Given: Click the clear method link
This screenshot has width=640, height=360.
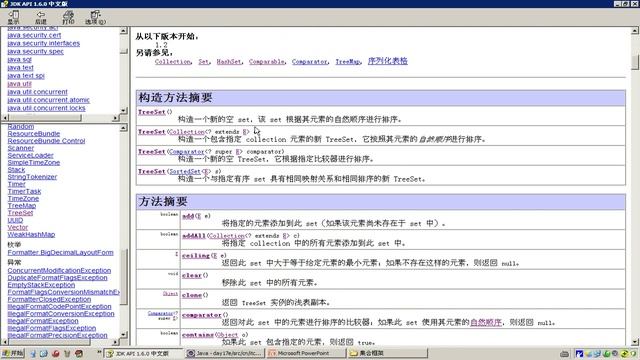Looking at the screenshot, I should click(192, 276).
